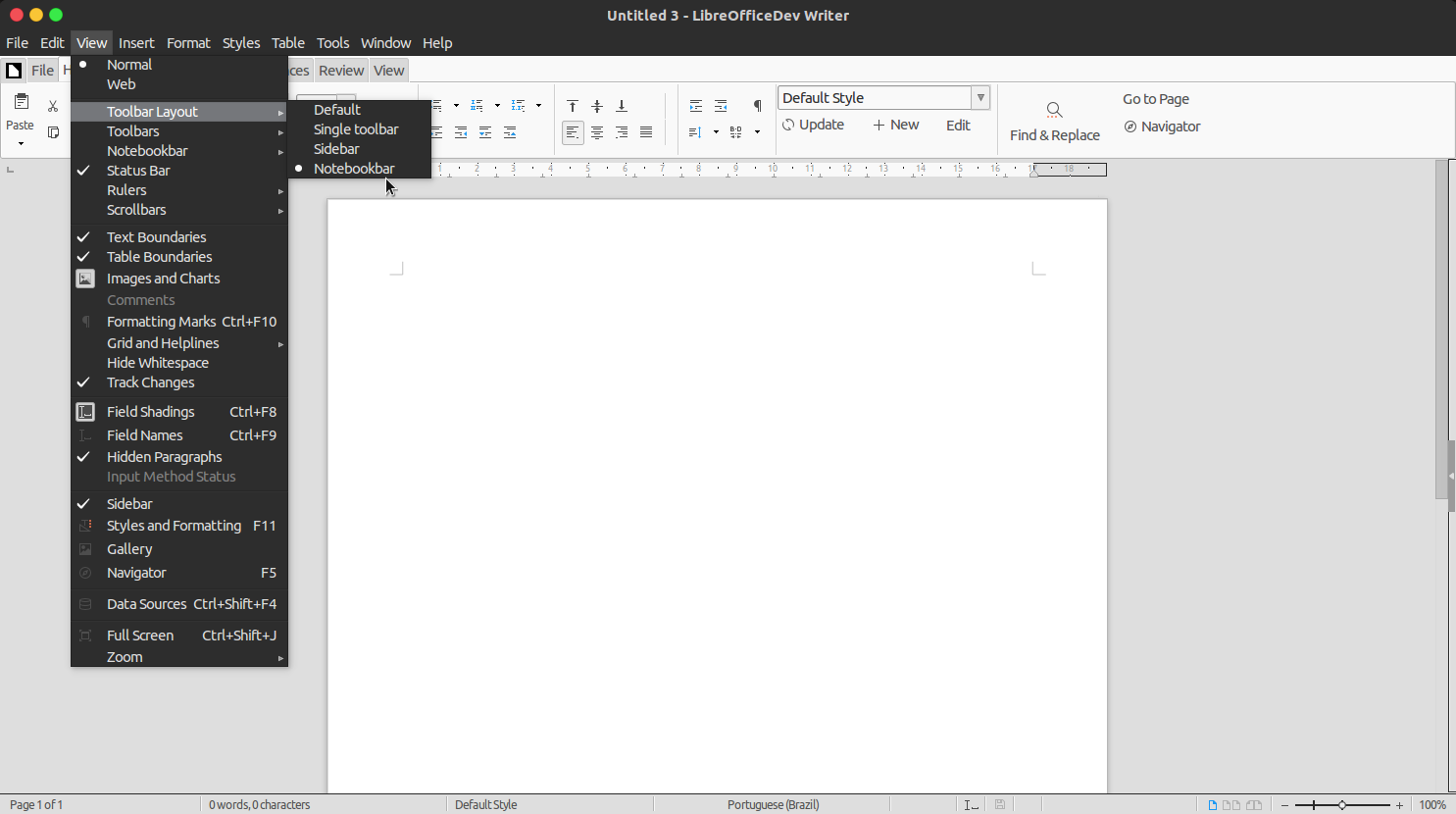Select Single toolbar layout
This screenshot has height=814, width=1456.
pos(355,128)
